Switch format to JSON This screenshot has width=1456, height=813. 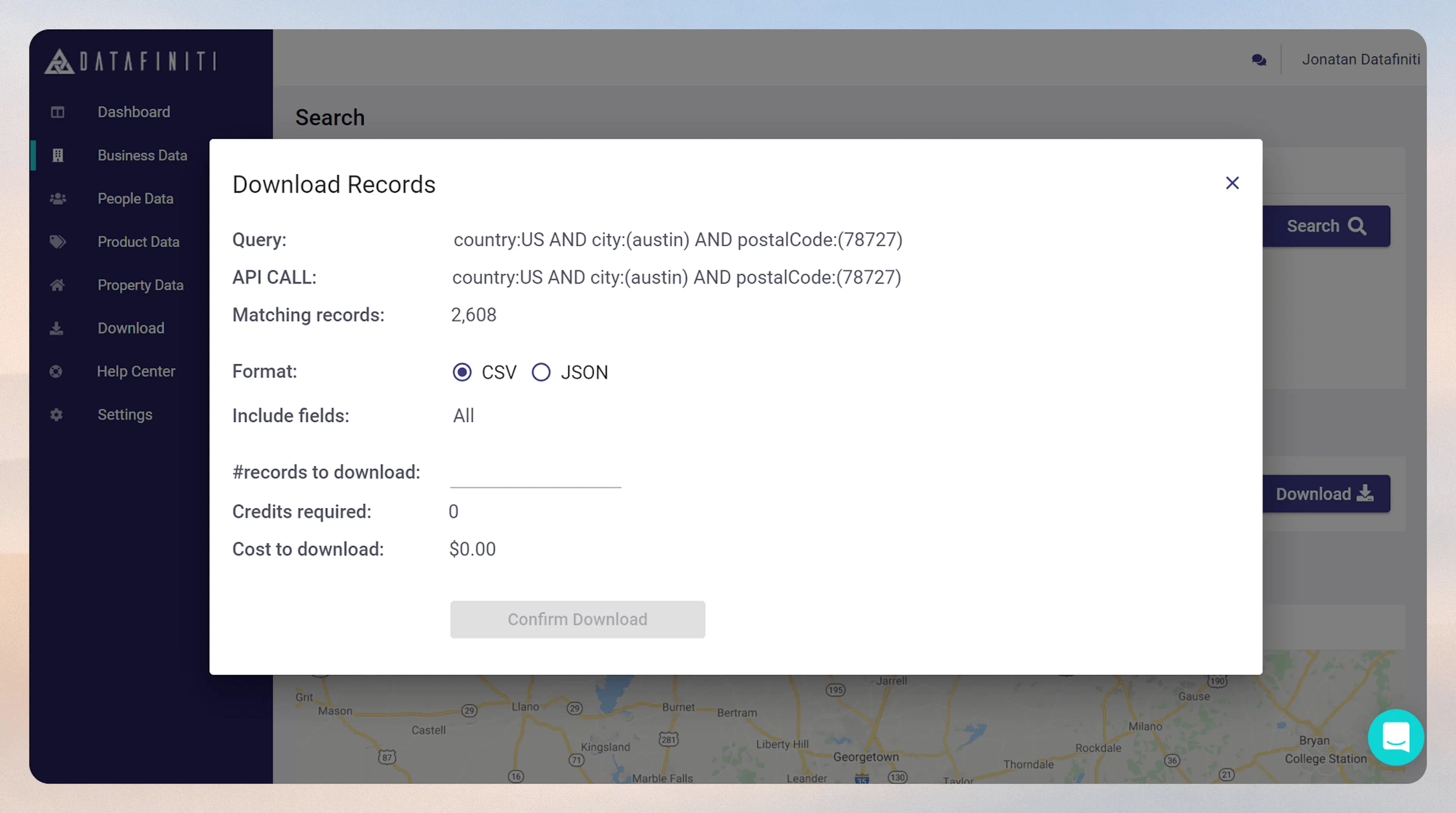click(x=541, y=372)
